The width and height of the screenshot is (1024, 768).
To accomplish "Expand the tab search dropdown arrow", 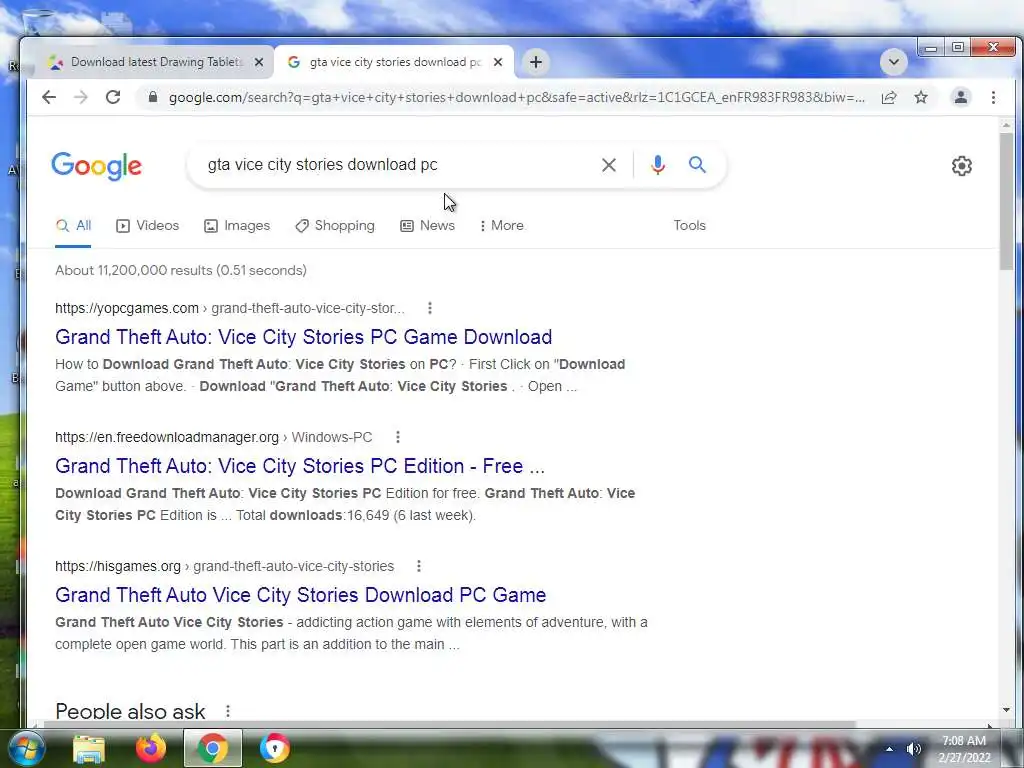I will pos(893,62).
